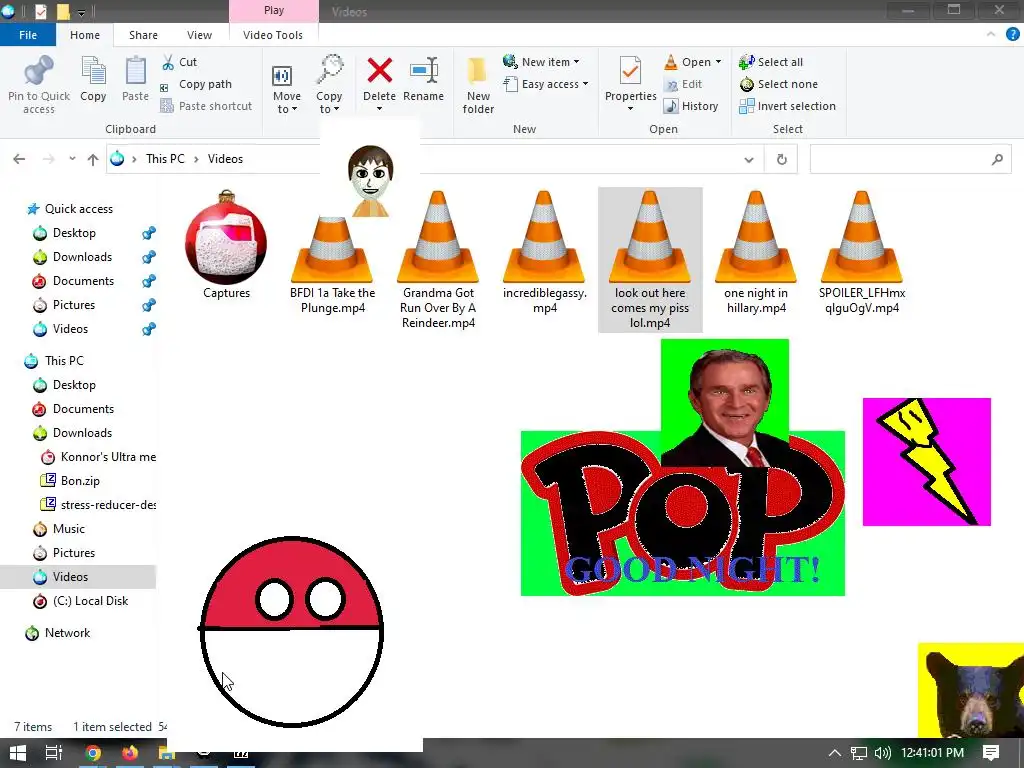Select the Play contextual tab

coord(274,10)
